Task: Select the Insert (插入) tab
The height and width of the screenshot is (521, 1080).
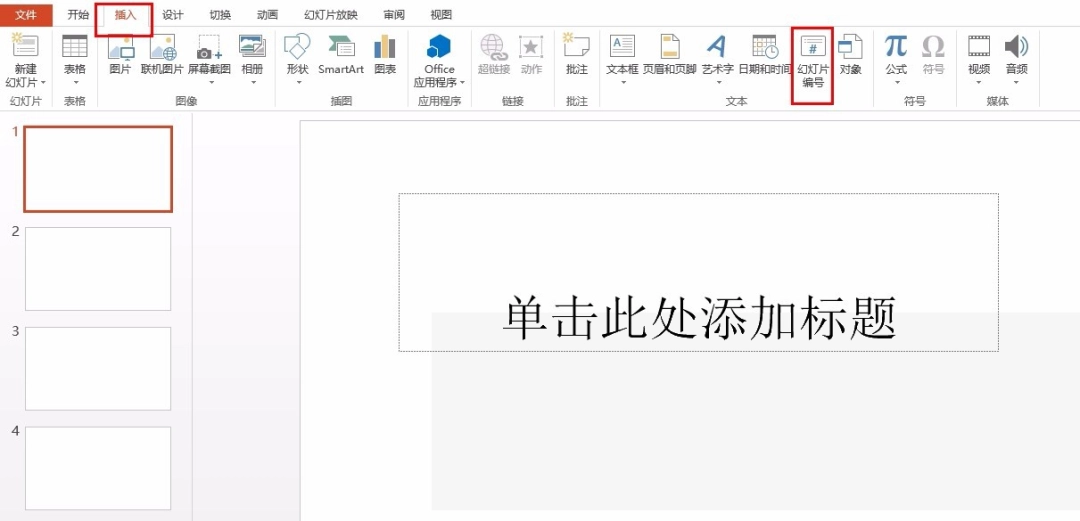Action: point(125,15)
